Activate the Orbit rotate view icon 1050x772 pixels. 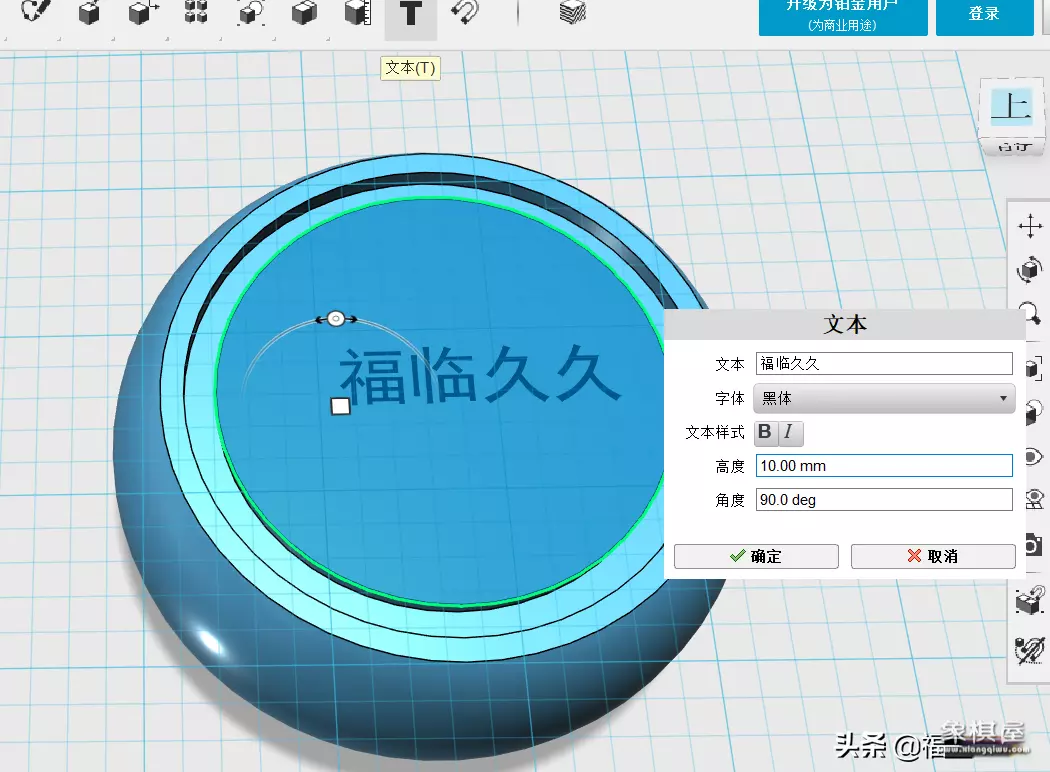point(1029,270)
